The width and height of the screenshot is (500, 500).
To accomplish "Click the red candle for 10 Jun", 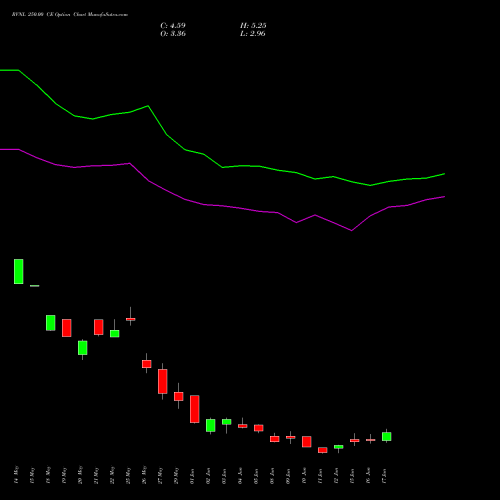I will 307,442.
